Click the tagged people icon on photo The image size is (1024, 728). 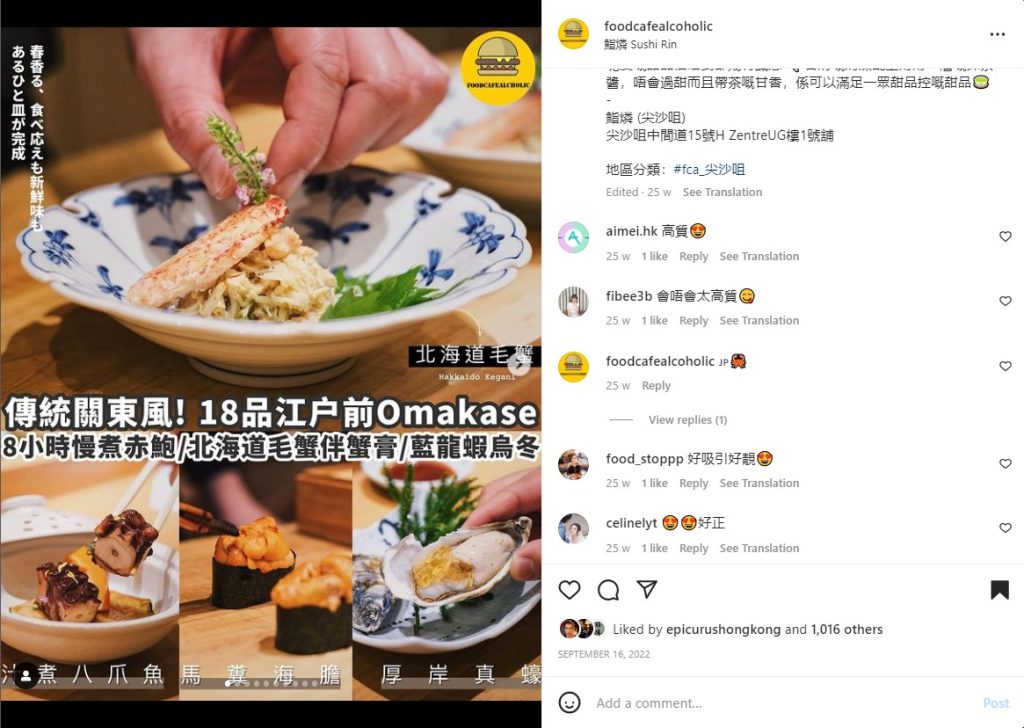tap(26, 676)
